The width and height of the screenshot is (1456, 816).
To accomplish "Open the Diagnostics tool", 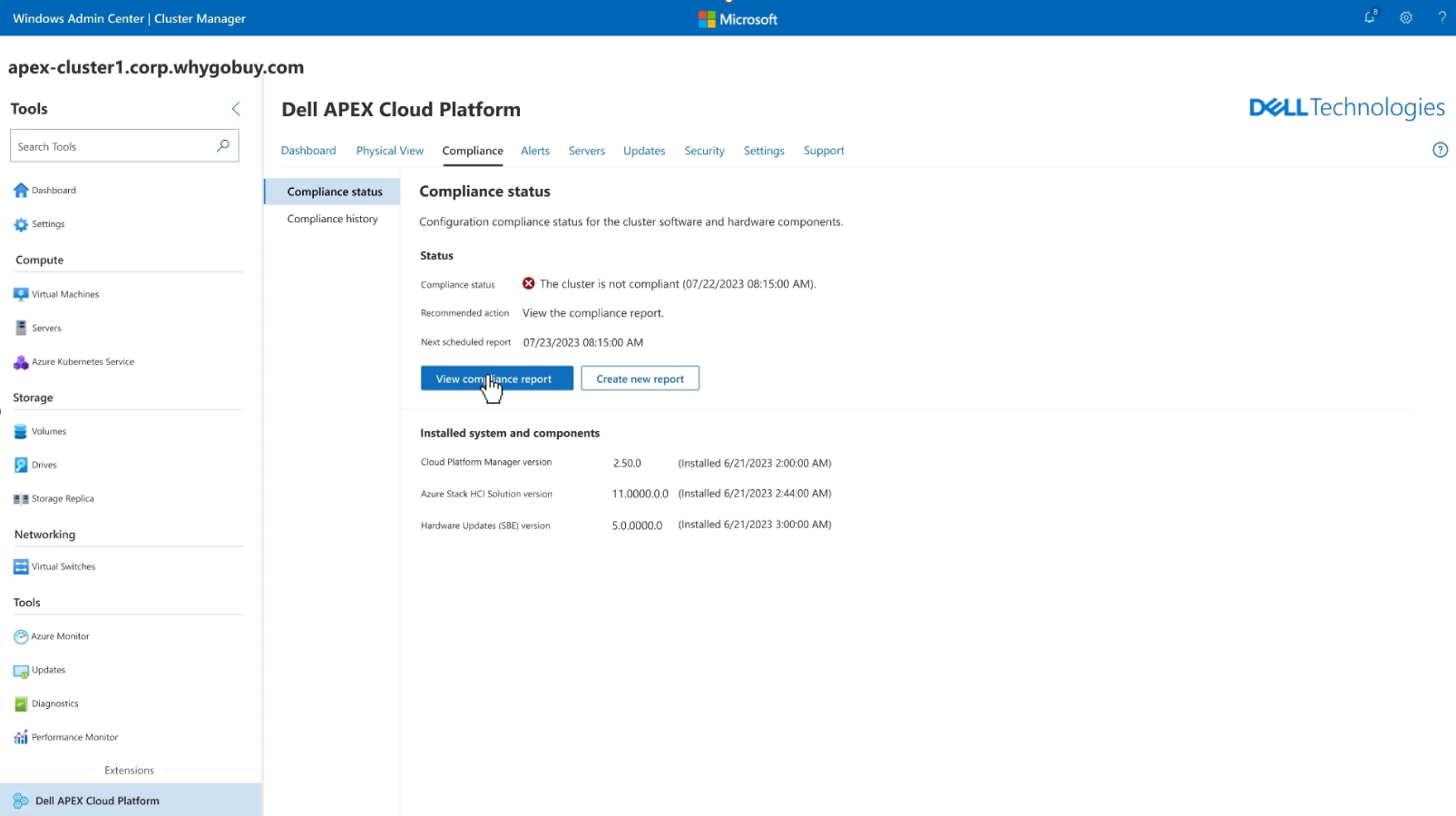I will (54, 704).
